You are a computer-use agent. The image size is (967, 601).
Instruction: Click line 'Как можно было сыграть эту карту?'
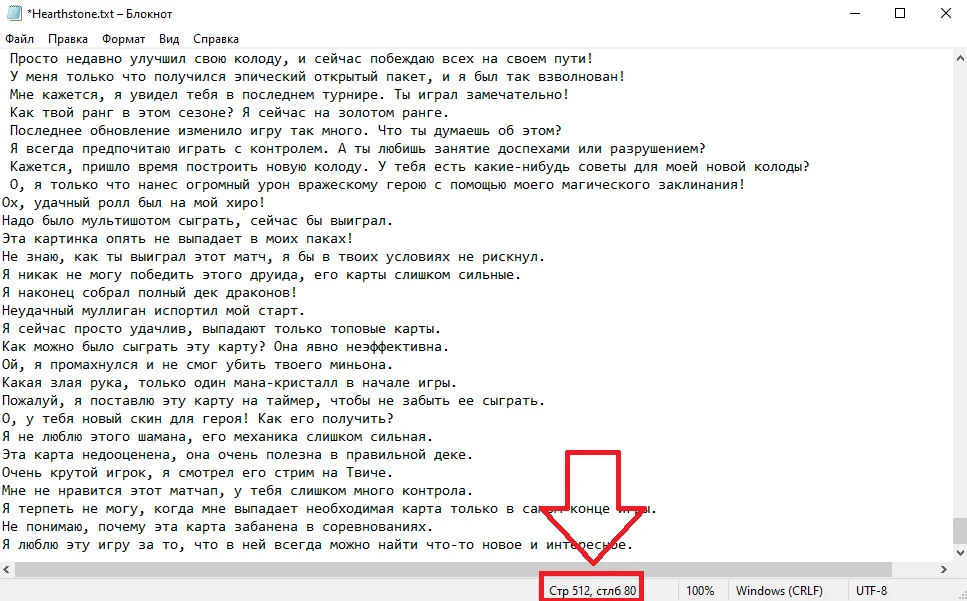[x=226, y=346]
